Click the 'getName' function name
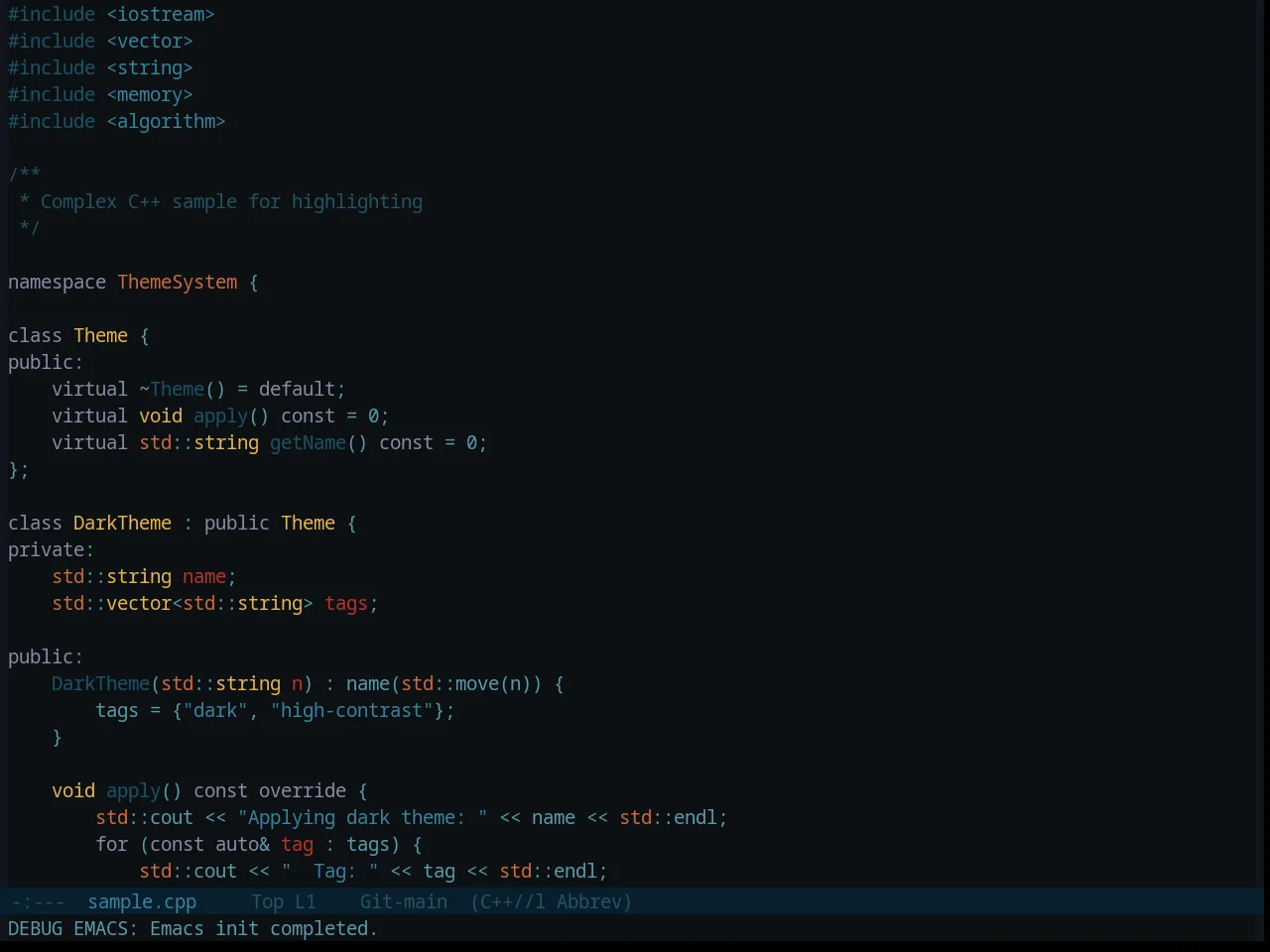This screenshot has width=1270, height=952. tap(308, 442)
